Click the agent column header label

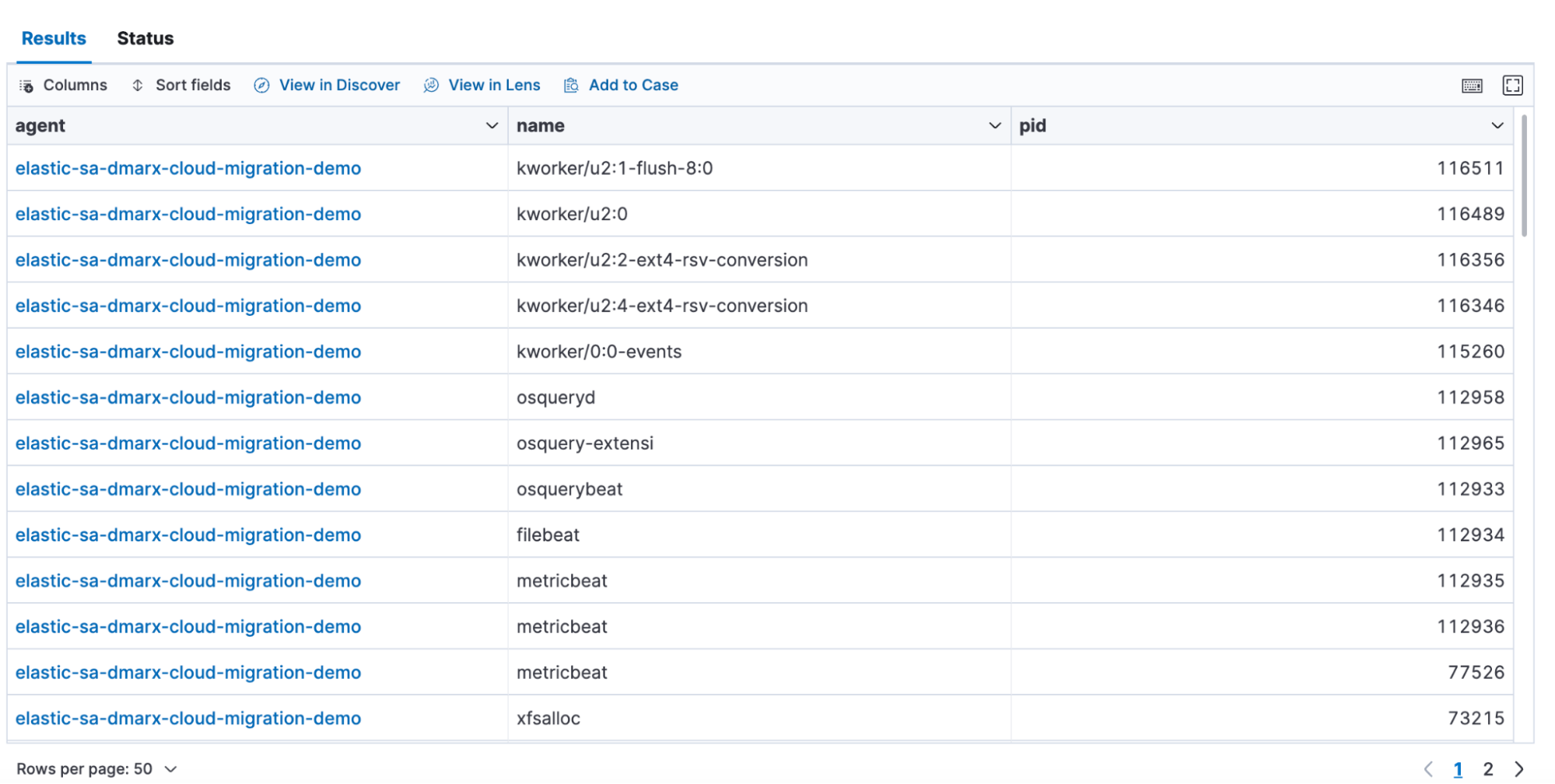(40, 126)
